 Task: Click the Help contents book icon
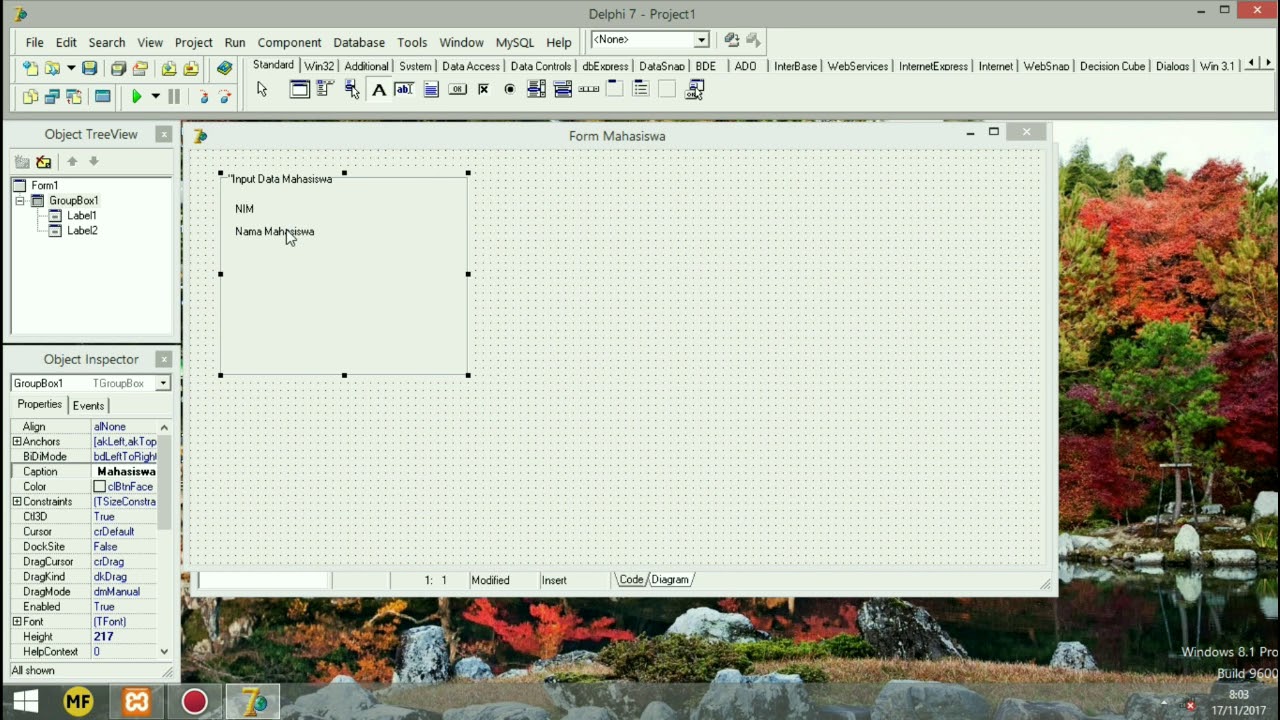[224, 68]
